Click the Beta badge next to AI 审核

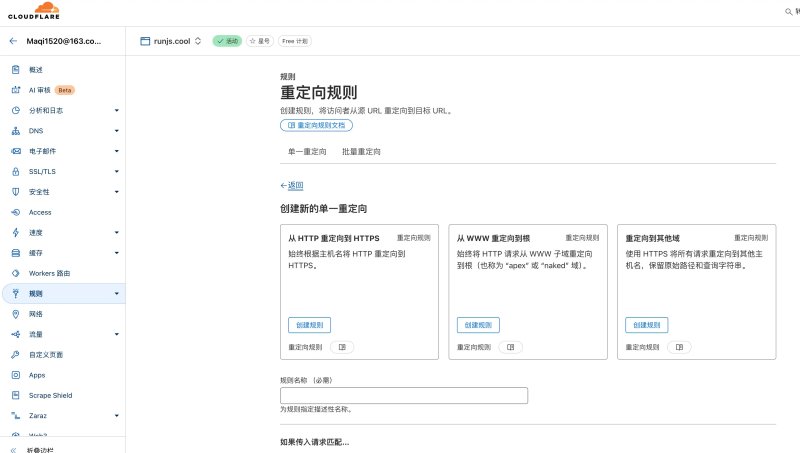(65, 90)
